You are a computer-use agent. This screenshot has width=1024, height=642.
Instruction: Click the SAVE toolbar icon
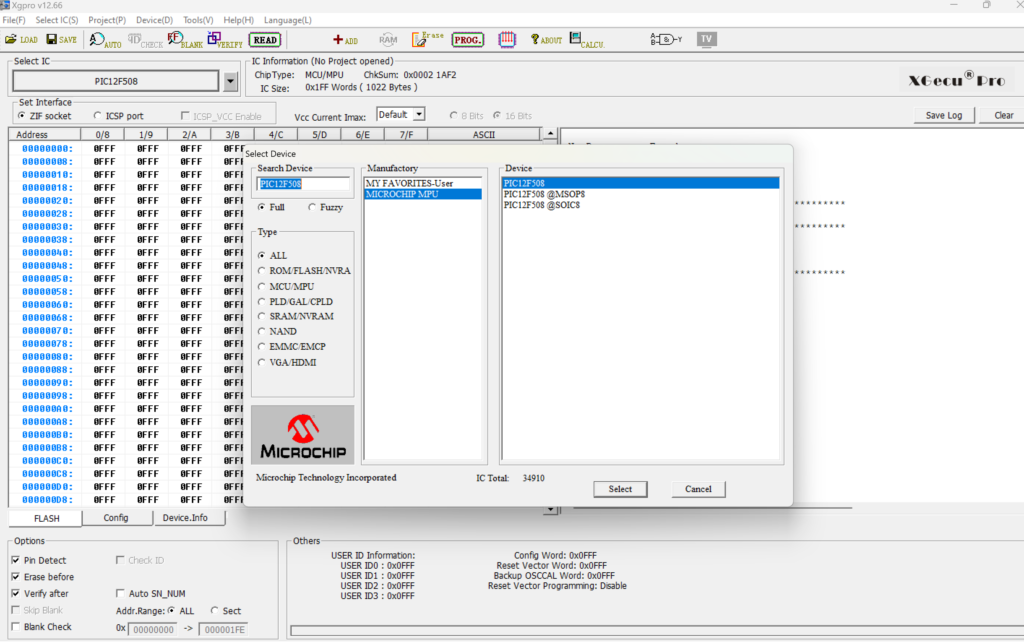coord(61,40)
